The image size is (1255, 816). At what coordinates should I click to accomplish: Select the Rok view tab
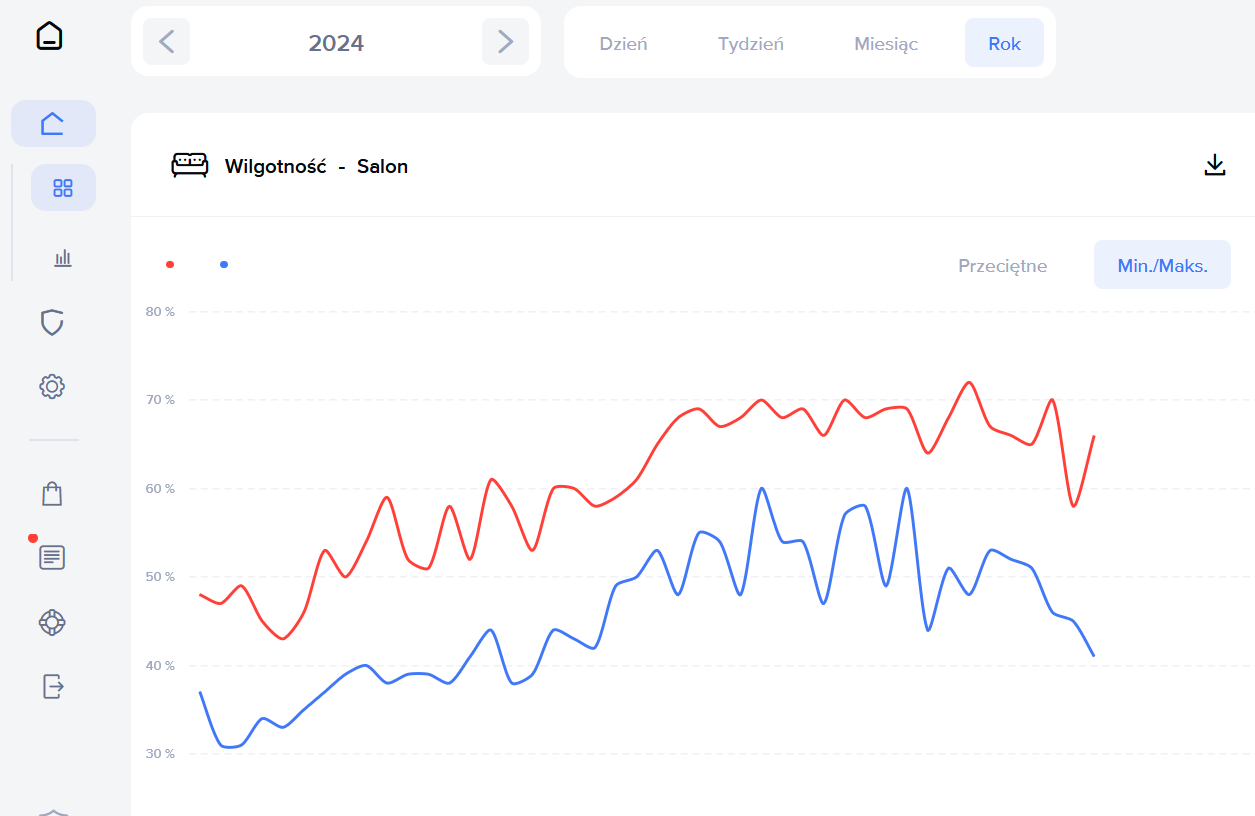[1005, 43]
